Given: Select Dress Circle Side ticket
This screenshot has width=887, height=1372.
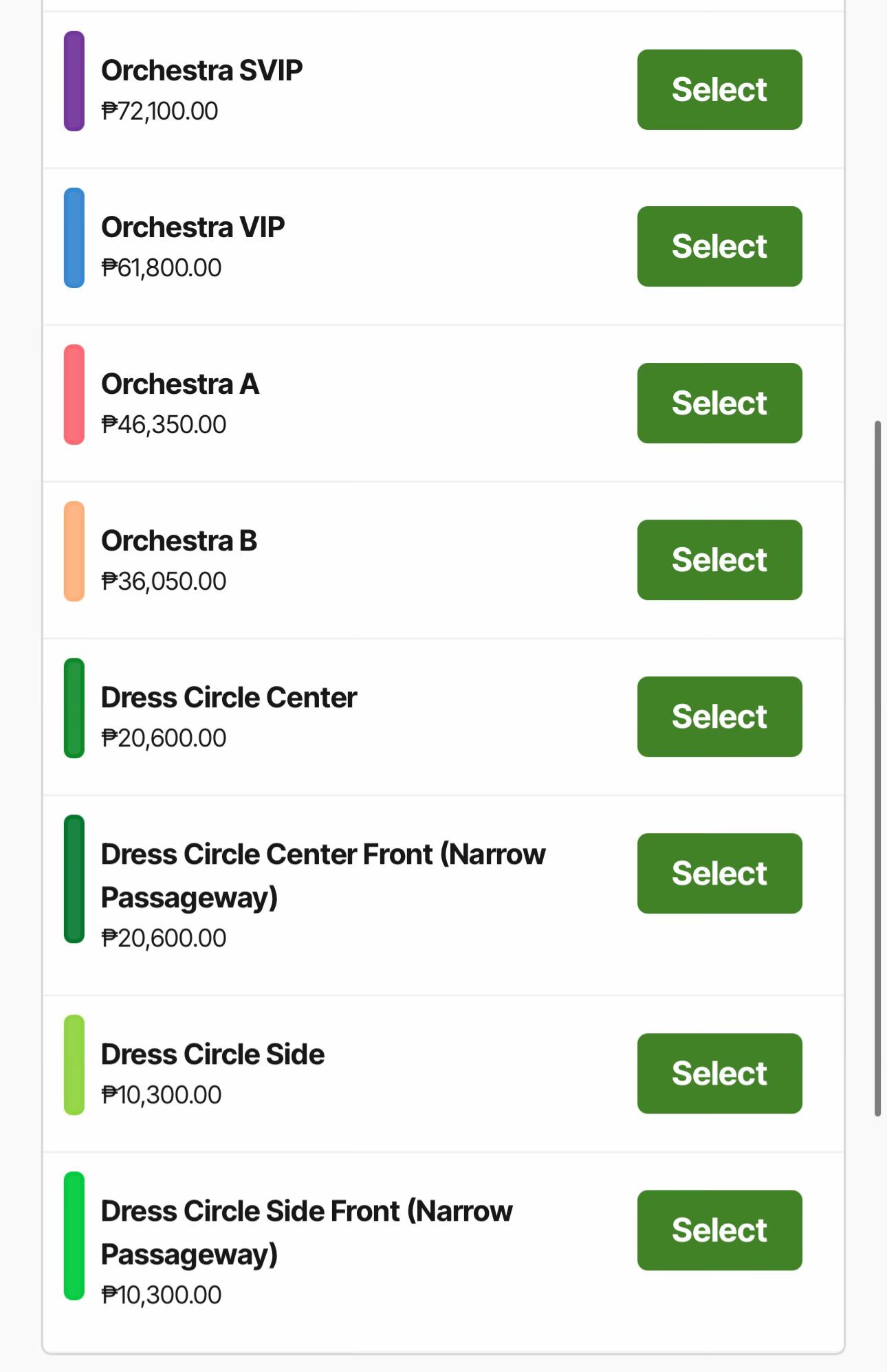Looking at the screenshot, I should [x=719, y=1073].
